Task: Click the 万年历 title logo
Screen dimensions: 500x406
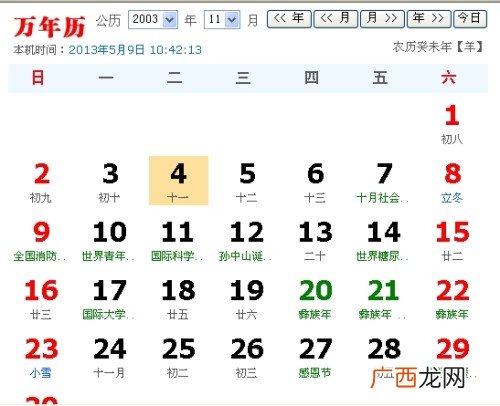Action: (x=49, y=27)
